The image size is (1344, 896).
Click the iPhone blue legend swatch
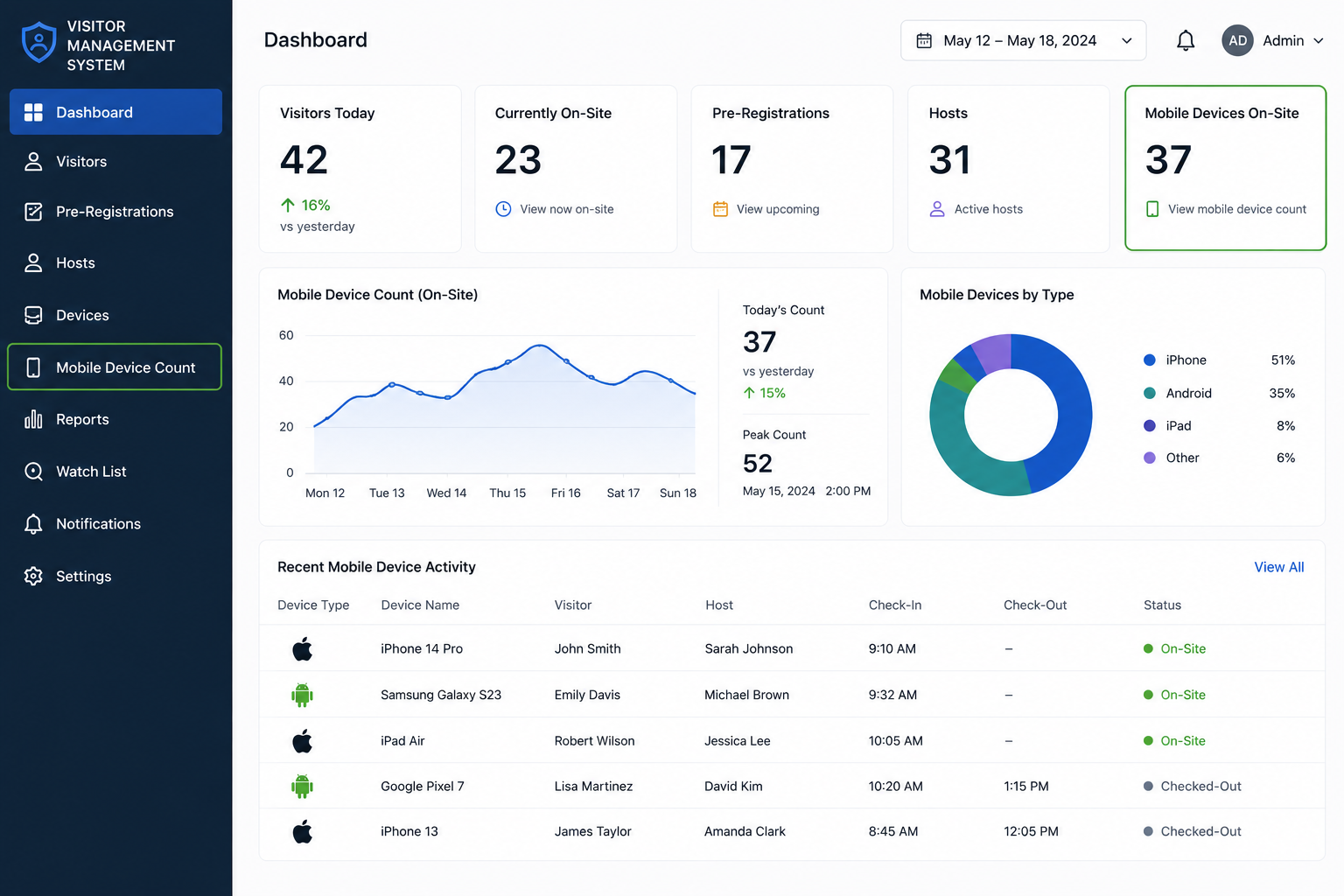pyautogui.click(x=1150, y=360)
